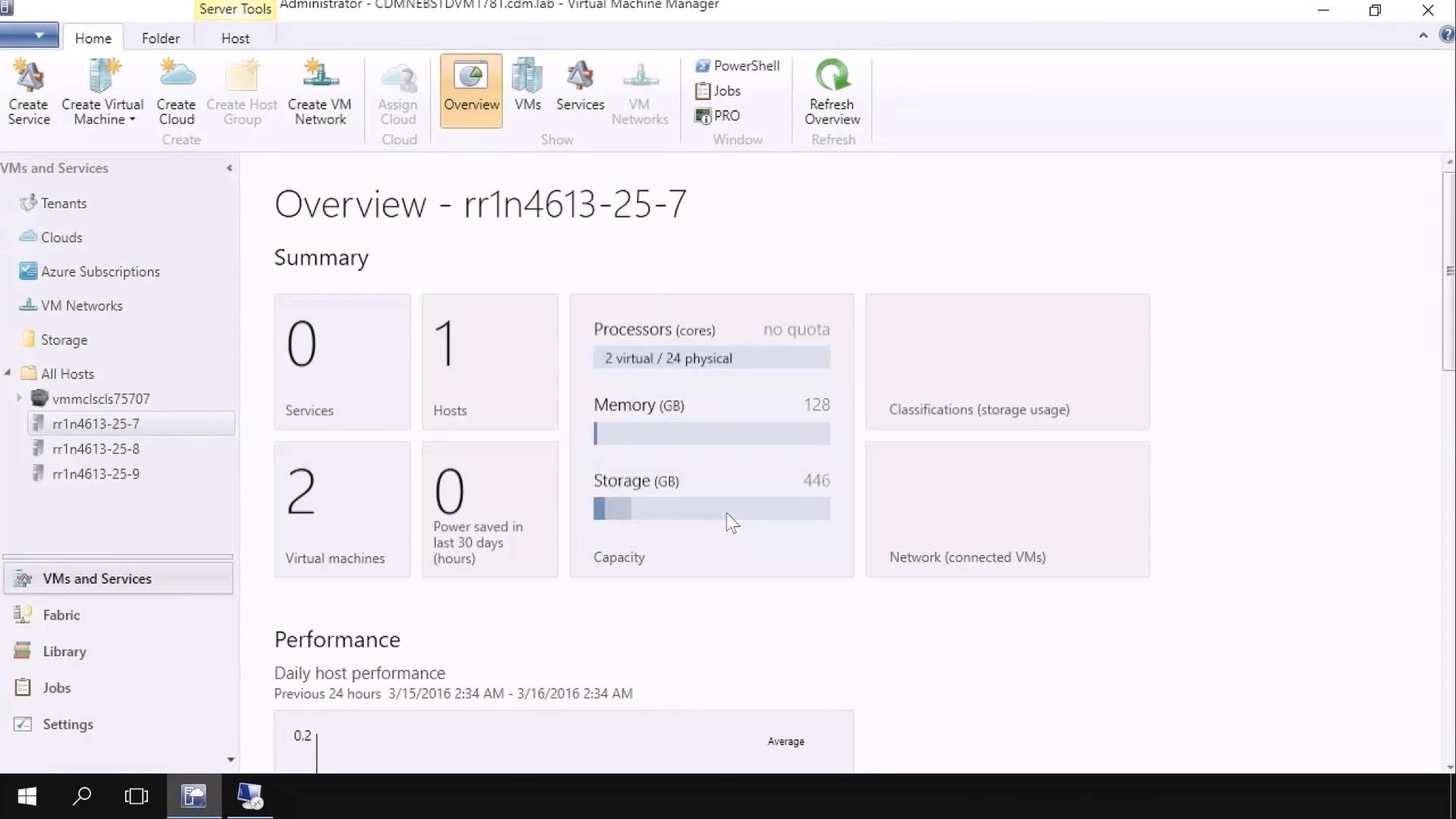This screenshot has width=1456, height=819.
Task: Open taskbar Search
Action: coord(82,796)
